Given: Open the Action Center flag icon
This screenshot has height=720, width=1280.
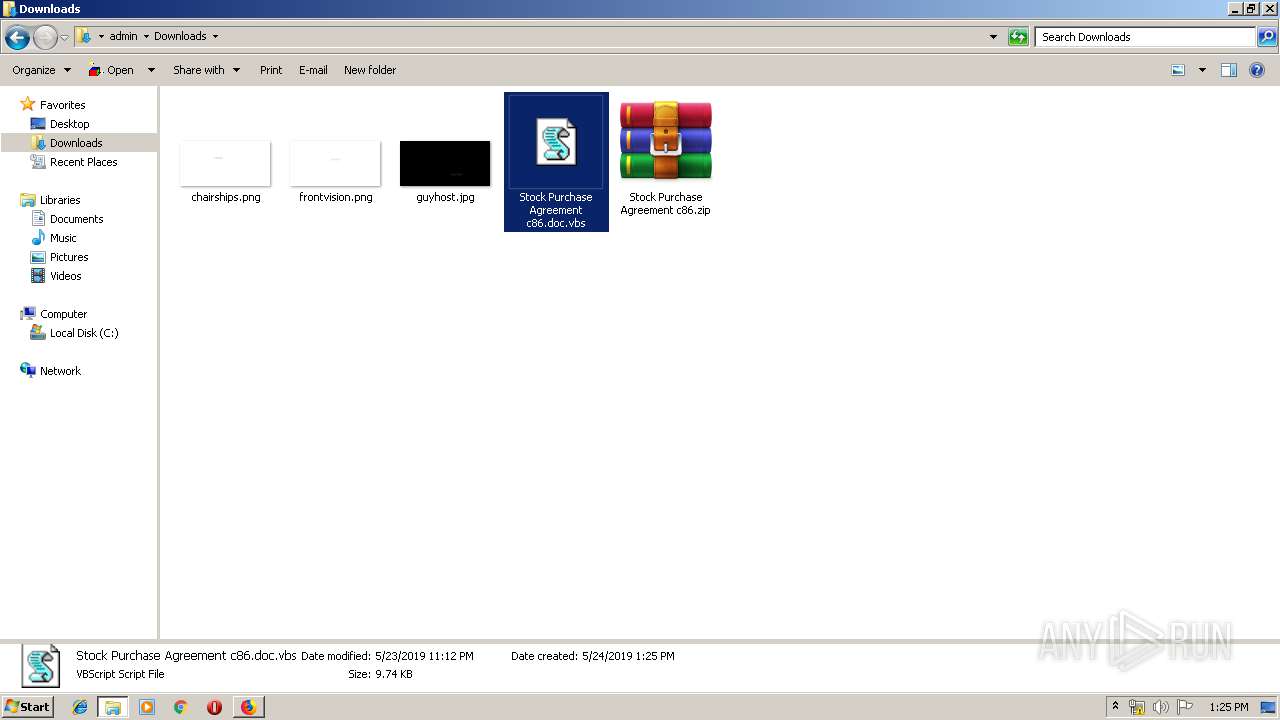Looking at the screenshot, I should (x=1184, y=707).
